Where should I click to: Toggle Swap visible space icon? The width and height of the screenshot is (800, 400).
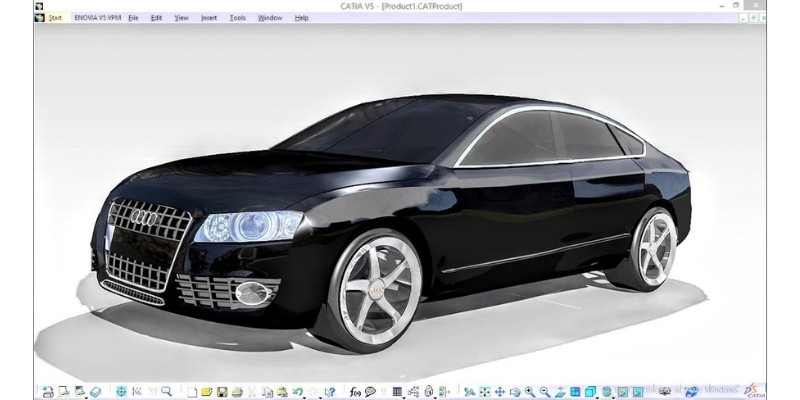pos(638,392)
